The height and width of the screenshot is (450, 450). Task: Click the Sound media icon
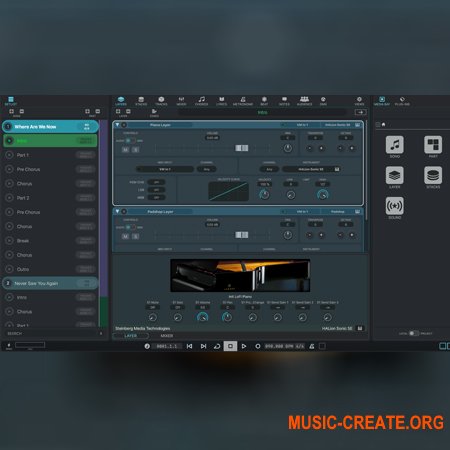[x=395, y=206]
